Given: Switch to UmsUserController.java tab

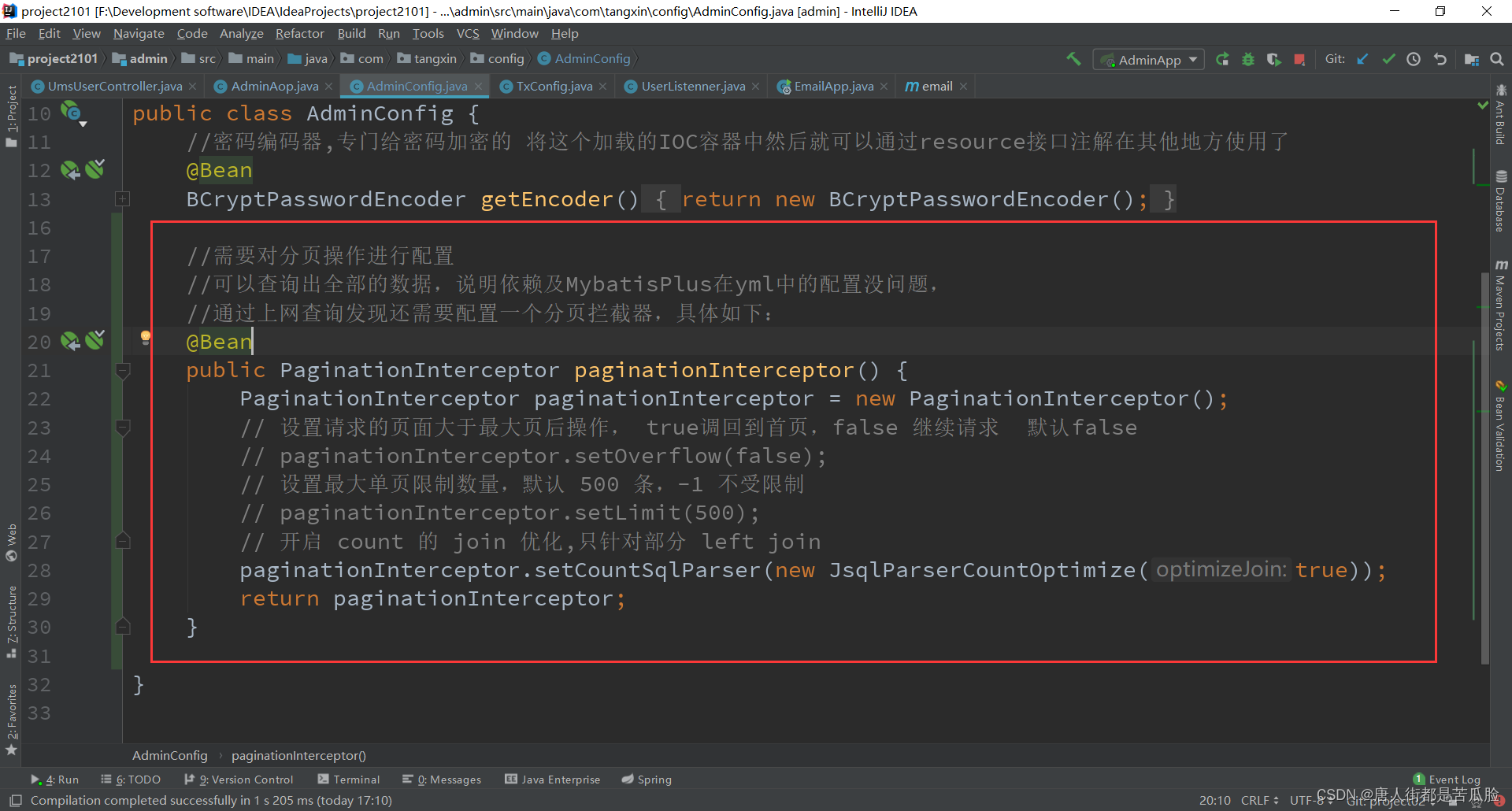Looking at the screenshot, I should (x=115, y=87).
